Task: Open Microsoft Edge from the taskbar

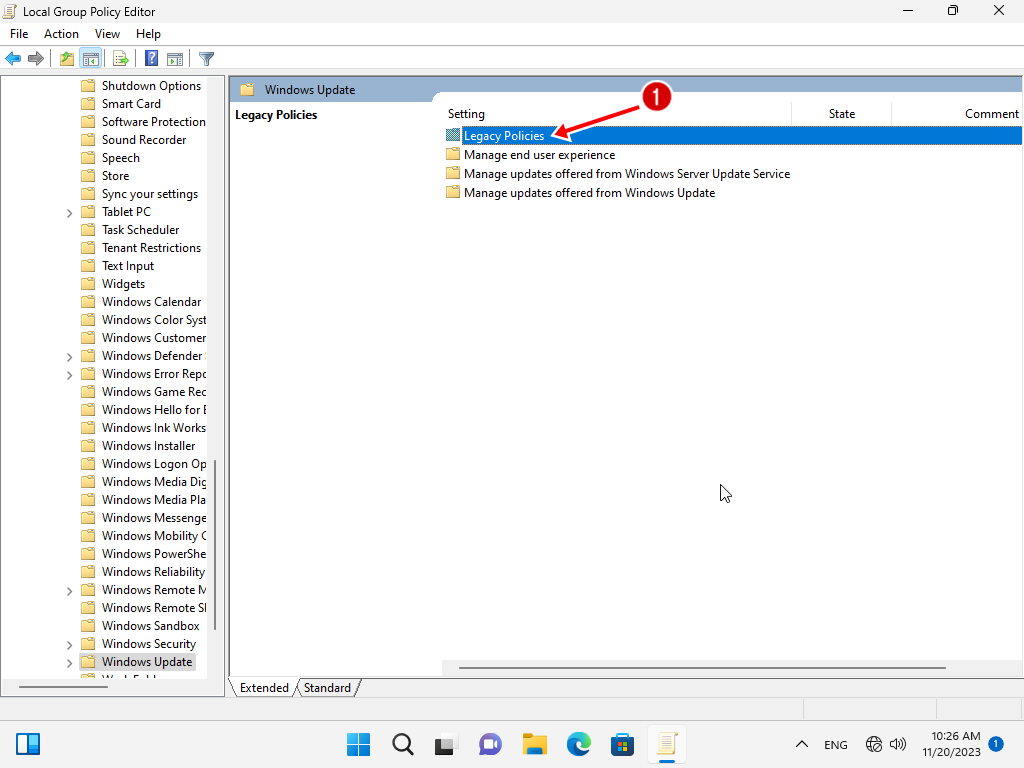Action: tap(579, 744)
